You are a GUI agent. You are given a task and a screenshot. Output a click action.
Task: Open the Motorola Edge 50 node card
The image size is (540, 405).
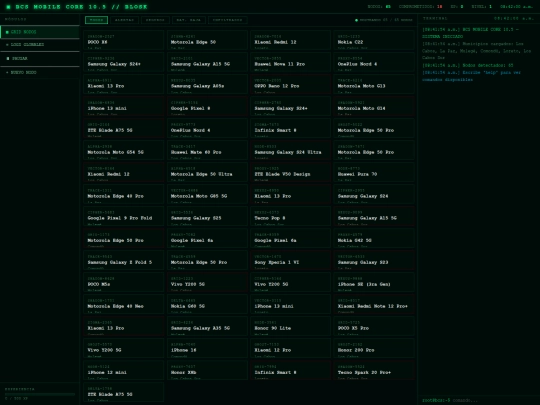(207, 40)
